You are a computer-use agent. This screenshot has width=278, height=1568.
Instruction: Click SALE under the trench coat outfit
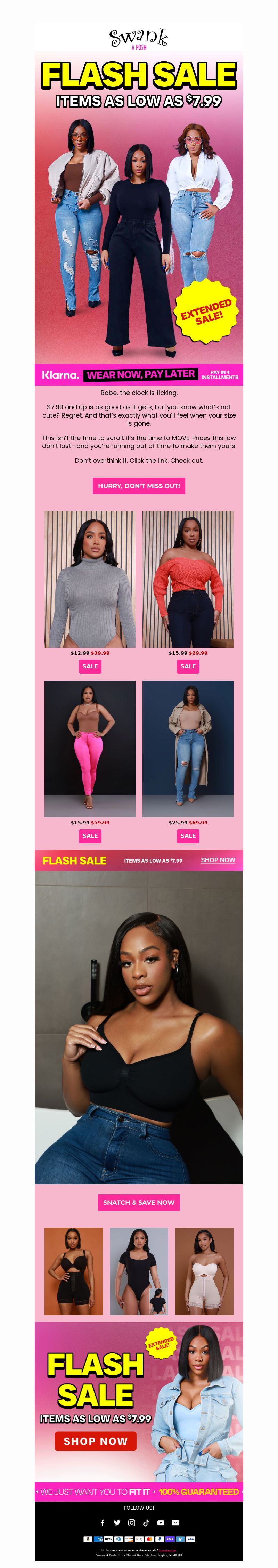[x=188, y=836]
